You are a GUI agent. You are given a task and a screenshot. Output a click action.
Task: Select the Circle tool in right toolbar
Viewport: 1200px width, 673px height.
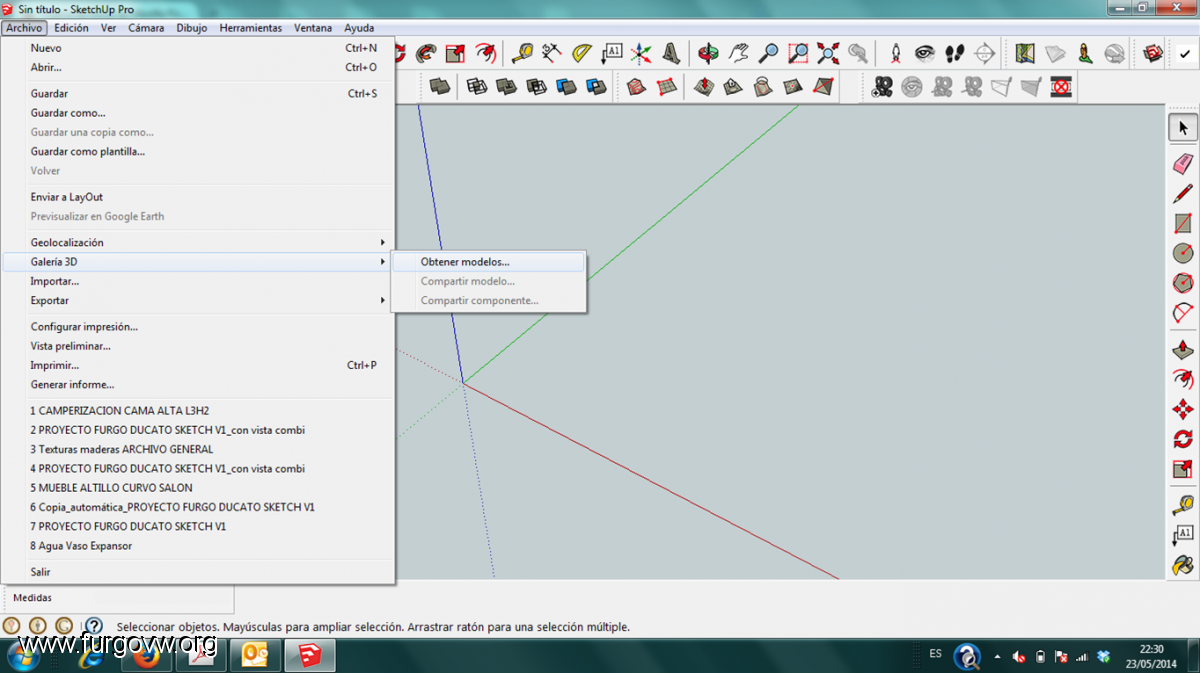click(1183, 253)
